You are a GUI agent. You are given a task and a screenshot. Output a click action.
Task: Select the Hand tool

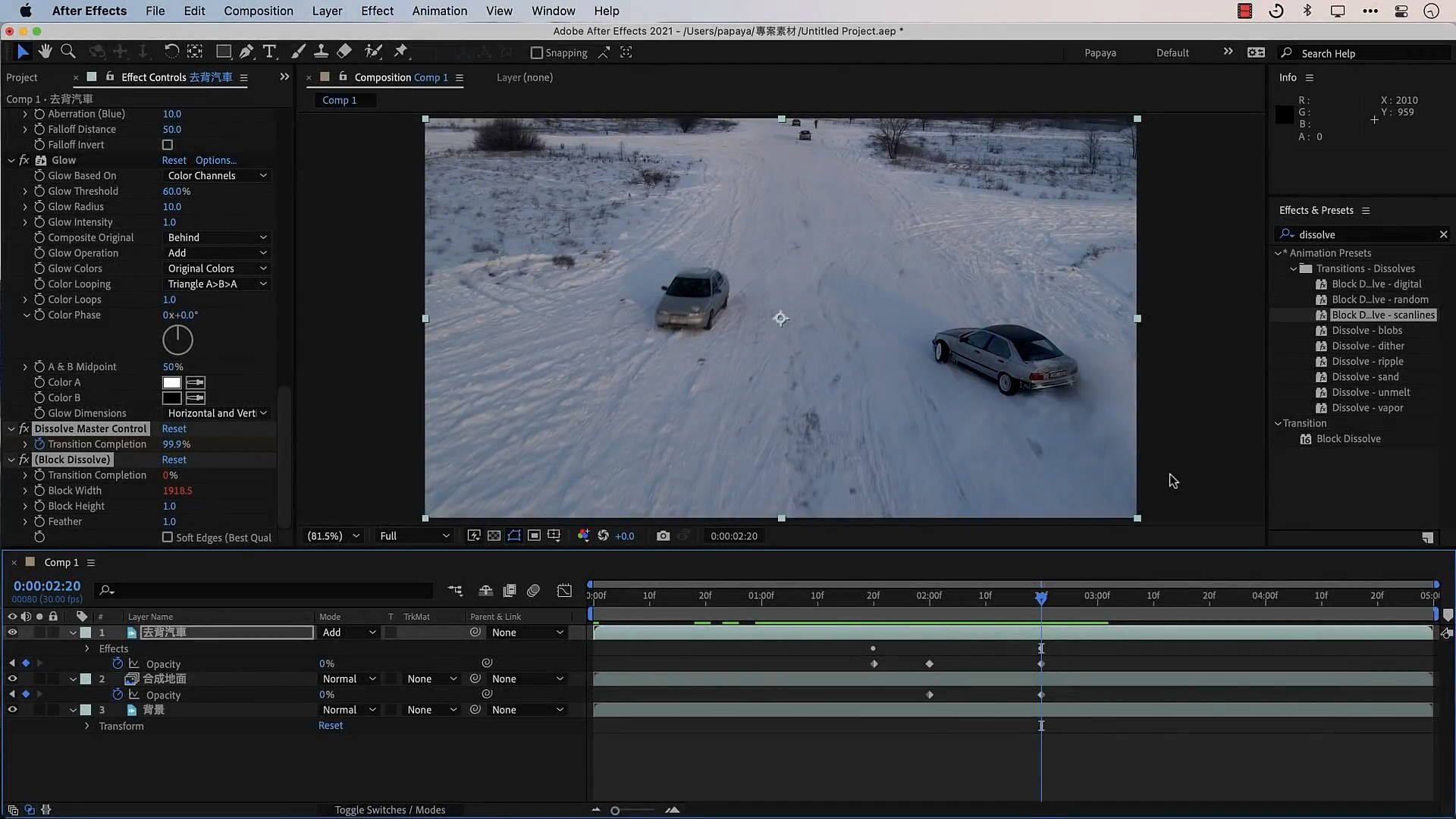[x=45, y=52]
